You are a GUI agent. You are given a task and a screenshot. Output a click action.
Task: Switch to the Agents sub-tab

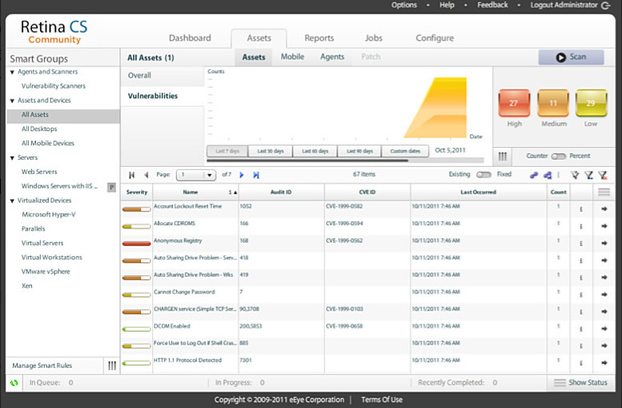coord(332,57)
